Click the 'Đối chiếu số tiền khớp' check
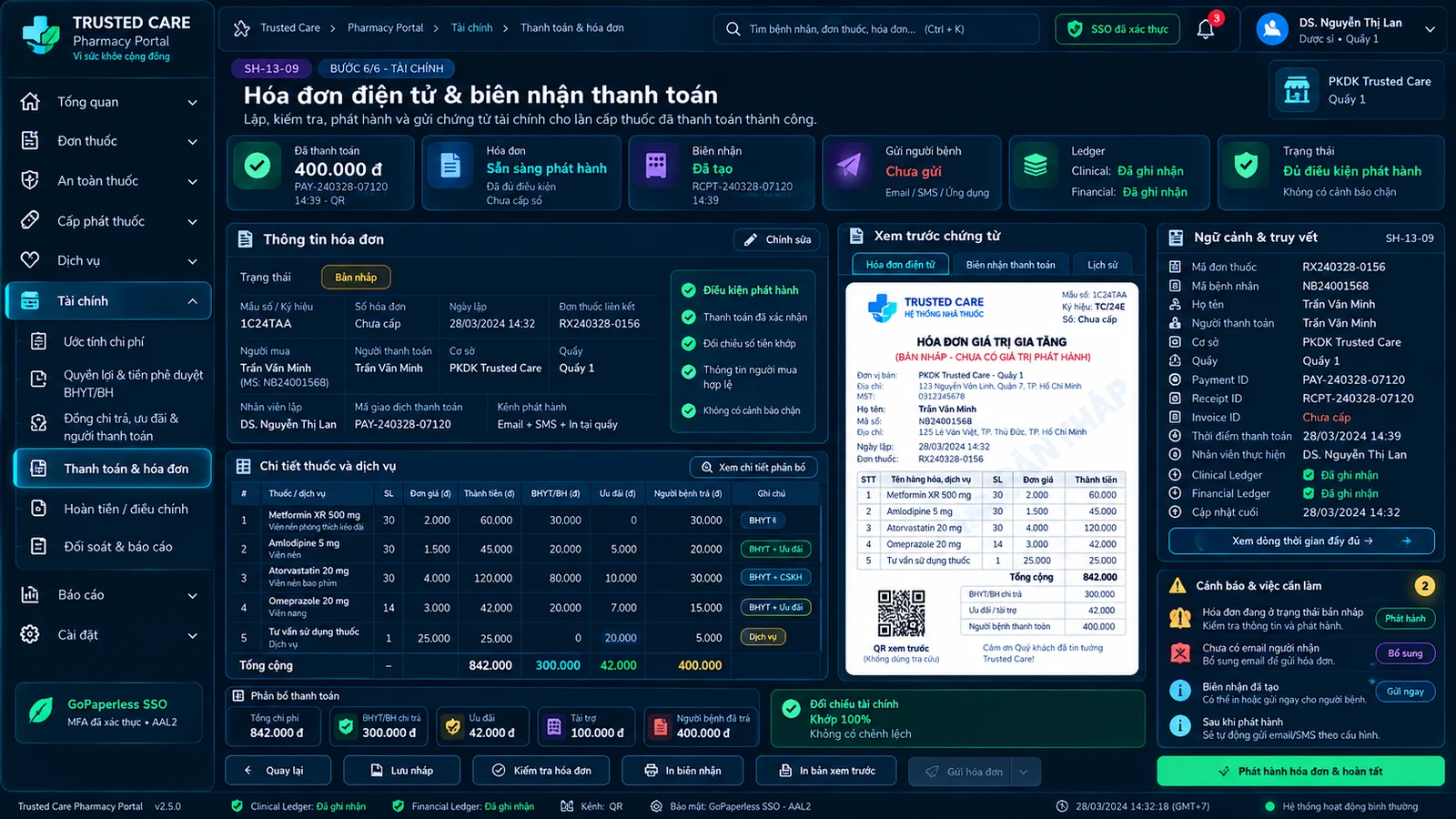The height and width of the screenshot is (819, 1456). [x=689, y=344]
